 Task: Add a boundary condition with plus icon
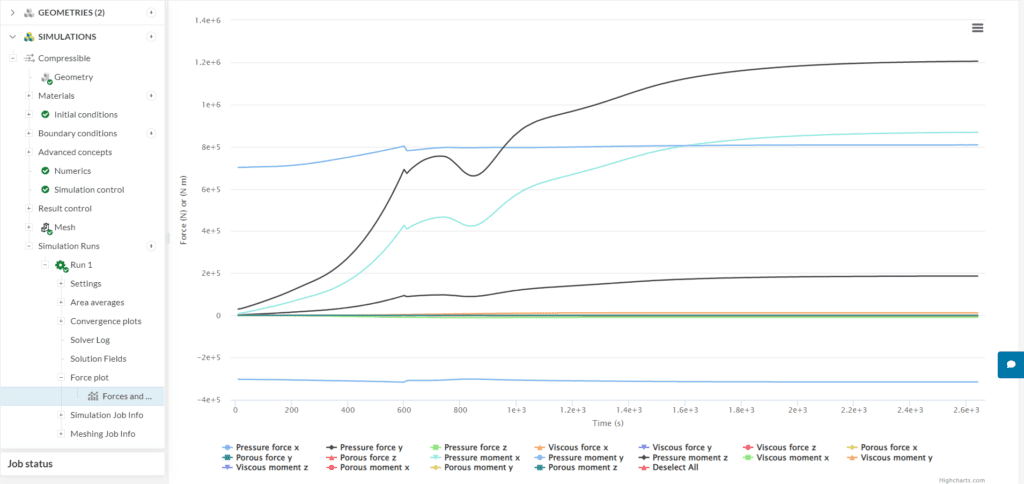click(x=151, y=133)
